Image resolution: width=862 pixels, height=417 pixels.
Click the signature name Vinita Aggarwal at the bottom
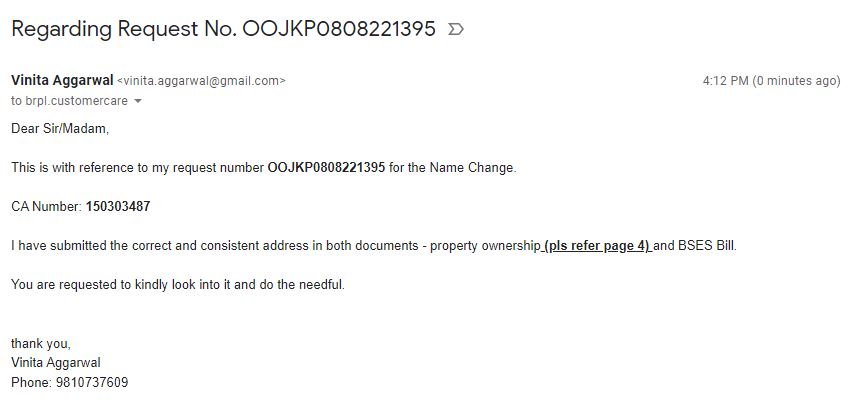click(56, 363)
